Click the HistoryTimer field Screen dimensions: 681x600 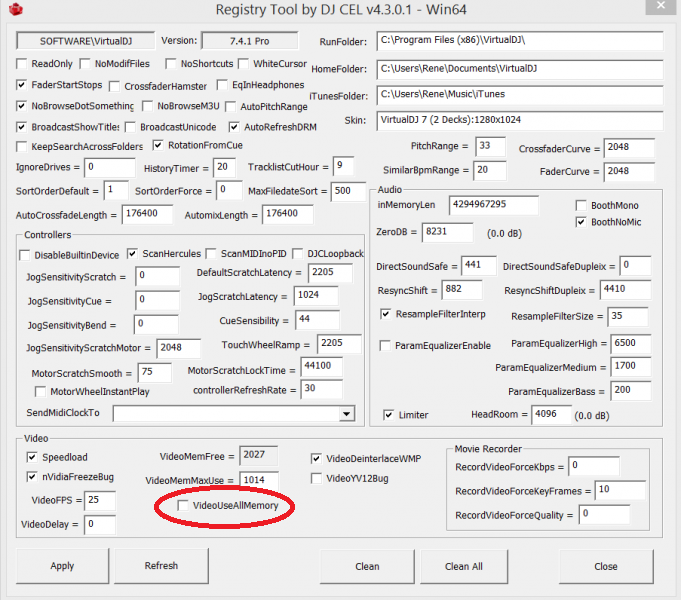225,168
